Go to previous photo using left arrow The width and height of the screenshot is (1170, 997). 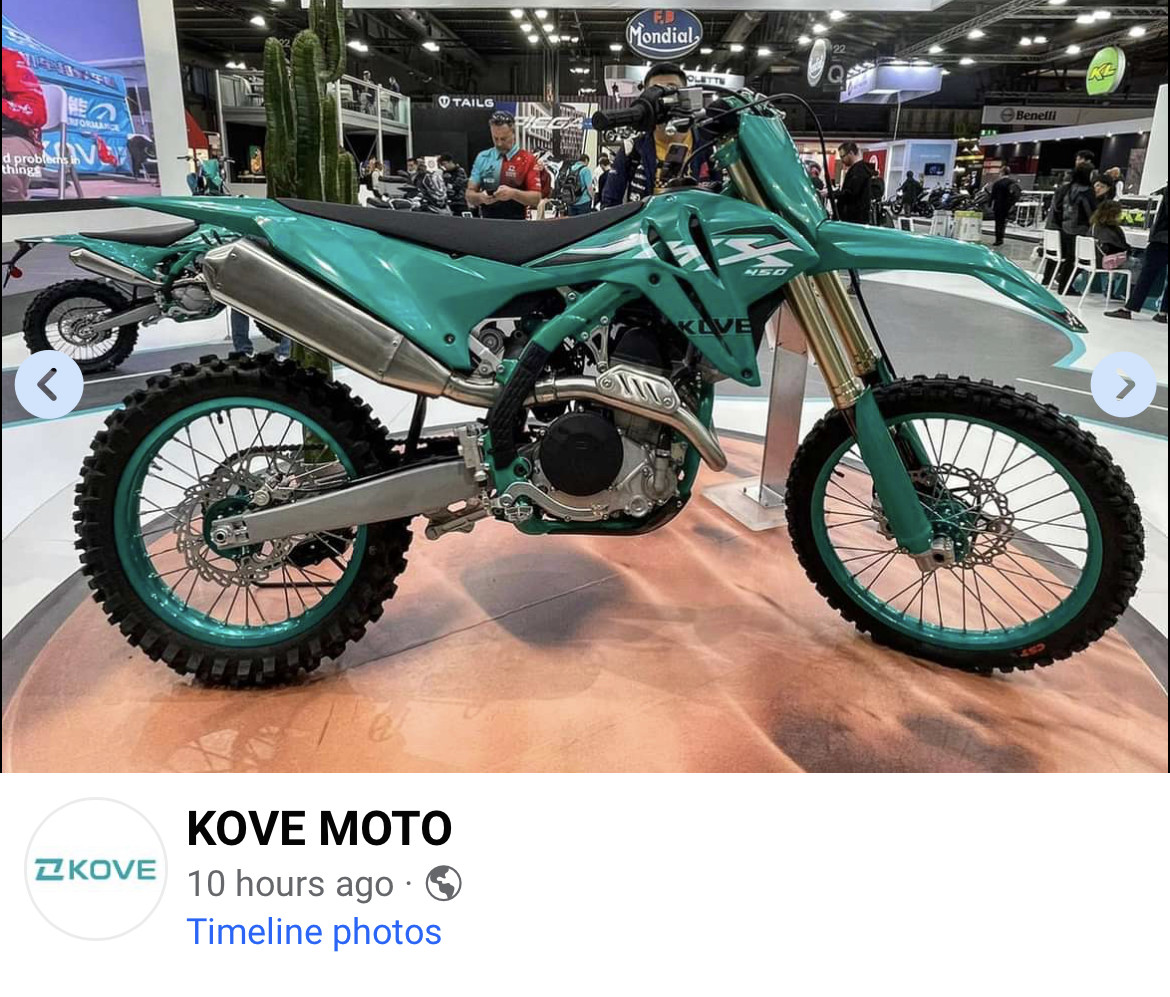pyautogui.click(x=49, y=384)
